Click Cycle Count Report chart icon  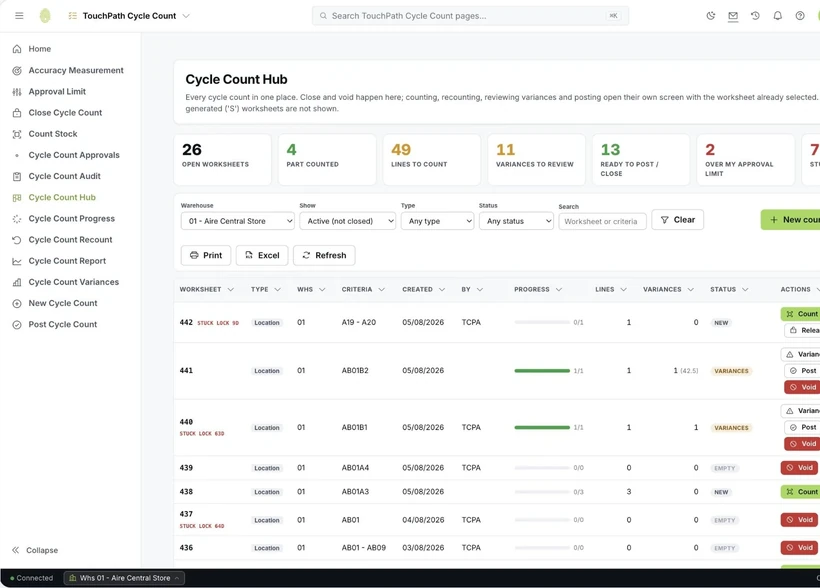pyautogui.click(x=17, y=261)
